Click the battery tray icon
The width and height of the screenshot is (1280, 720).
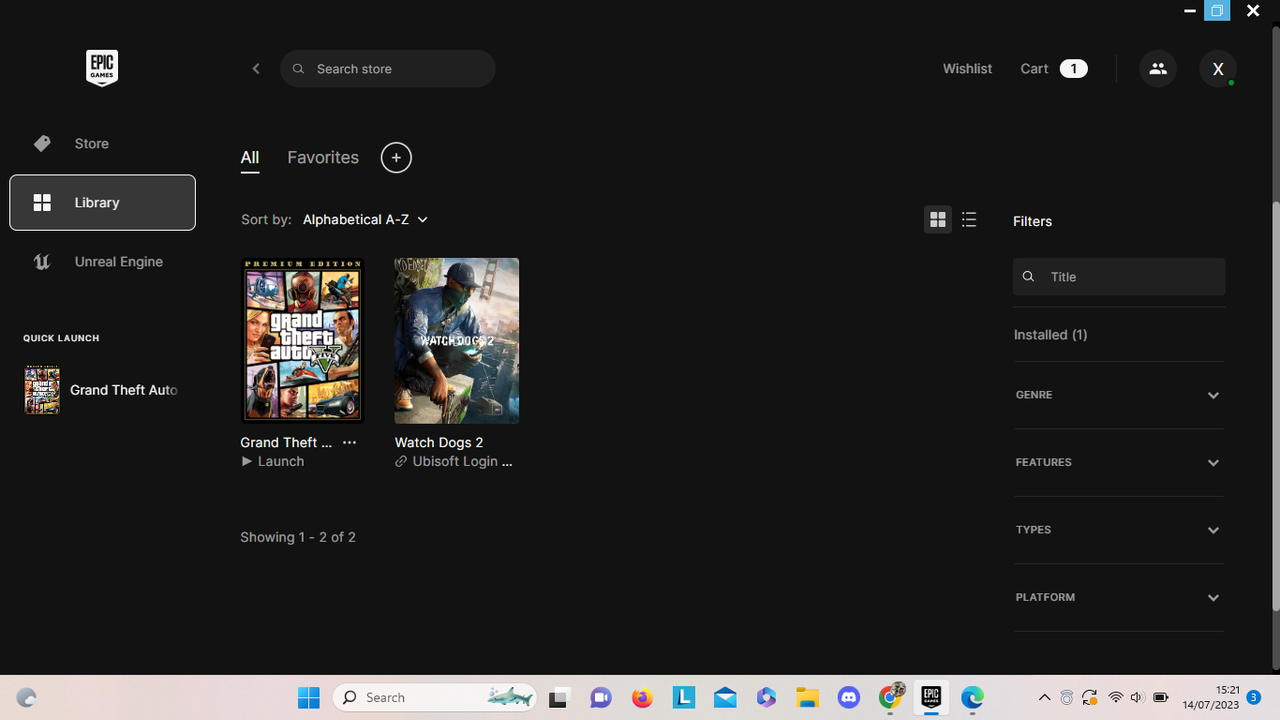(1161, 697)
